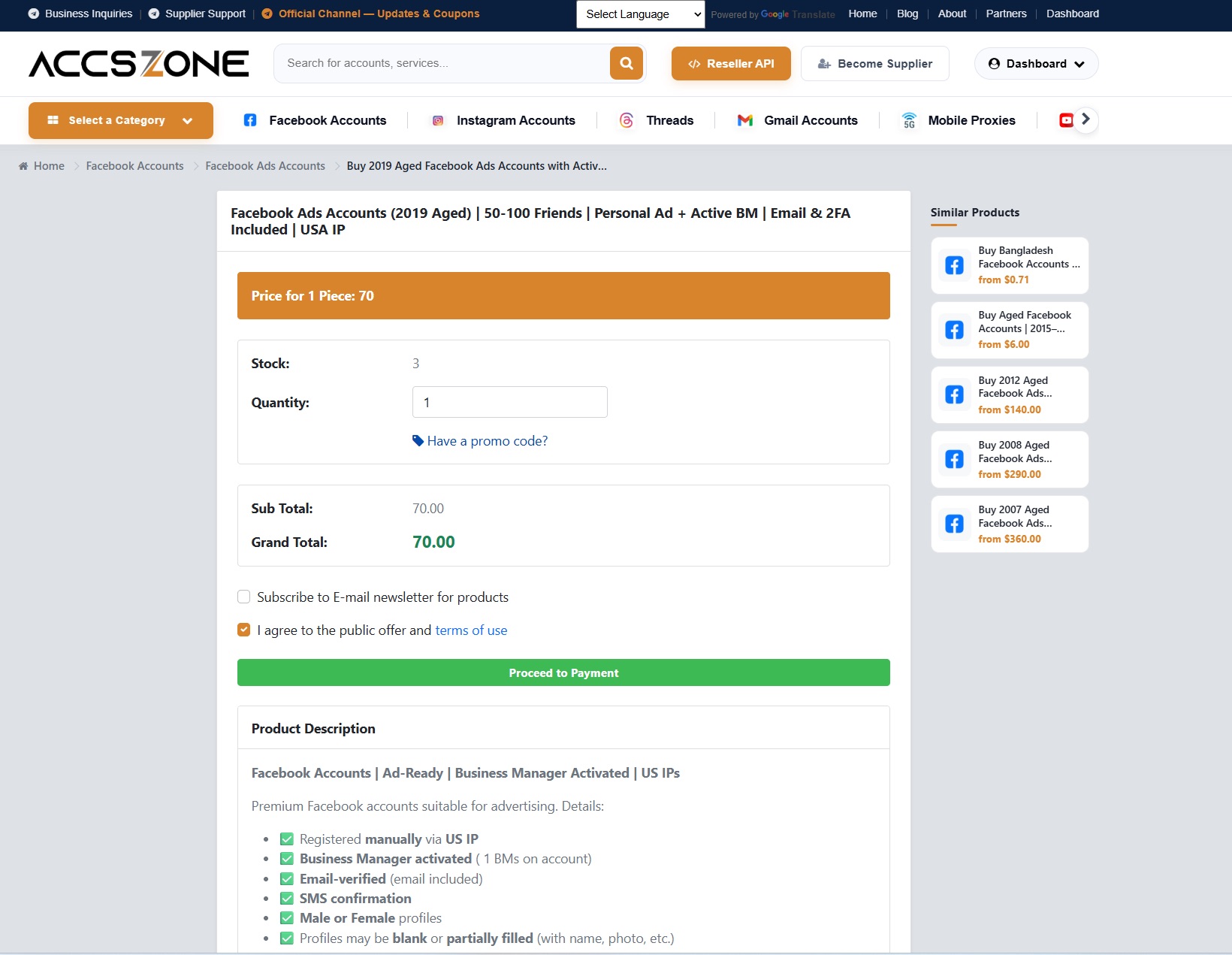Screen dimensions: 1232x955
Task: Click the Facebook icon in the category bar
Action: point(250,120)
